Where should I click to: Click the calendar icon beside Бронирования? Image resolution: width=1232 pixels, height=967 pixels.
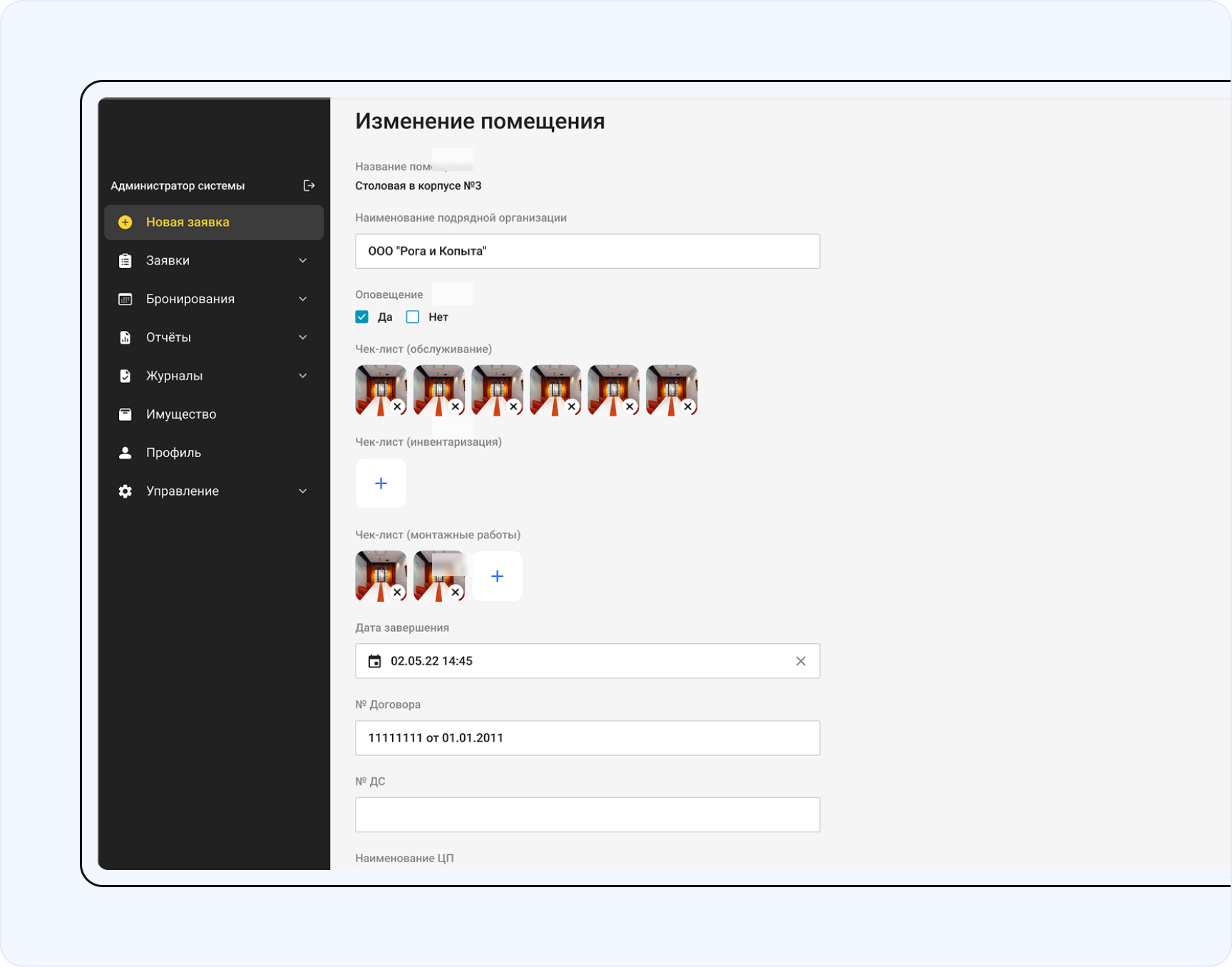click(x=125, y=300)
